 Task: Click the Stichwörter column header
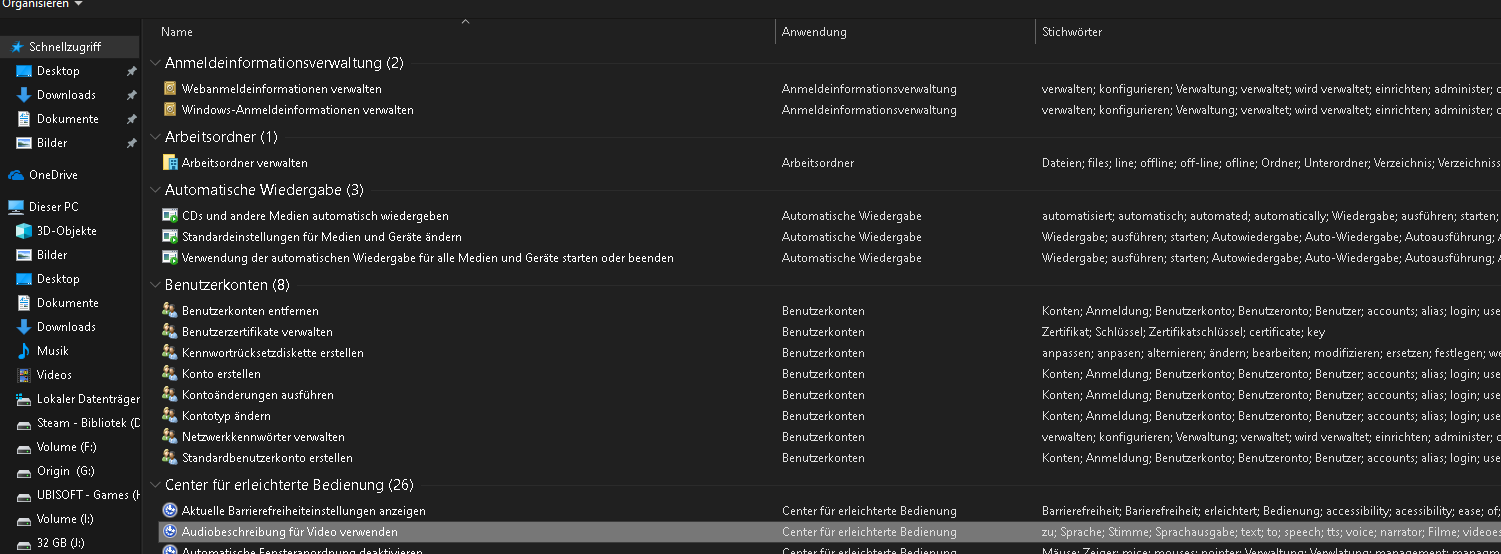[1072, 32]
